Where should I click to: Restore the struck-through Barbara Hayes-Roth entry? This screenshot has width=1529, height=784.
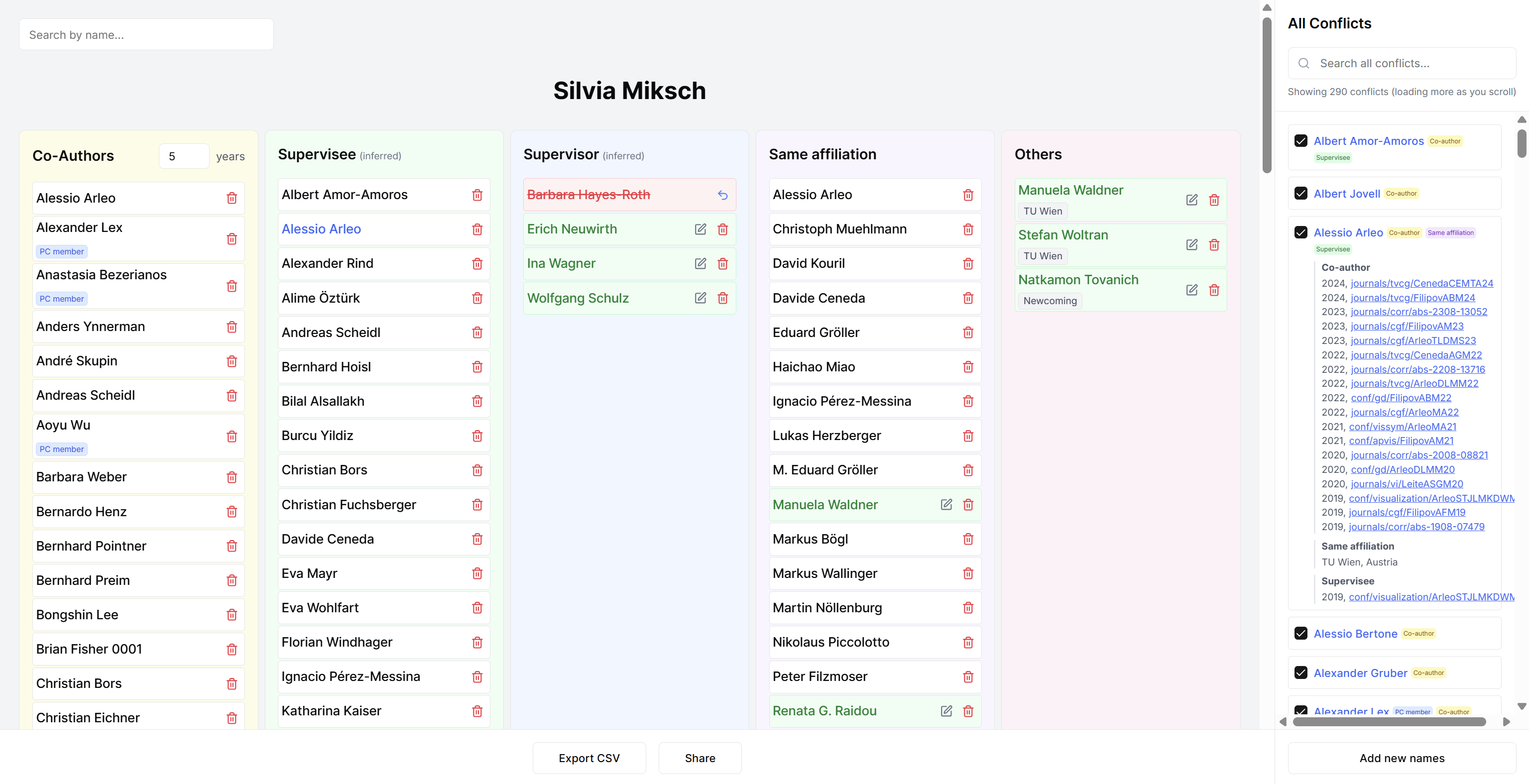[722, 195]
